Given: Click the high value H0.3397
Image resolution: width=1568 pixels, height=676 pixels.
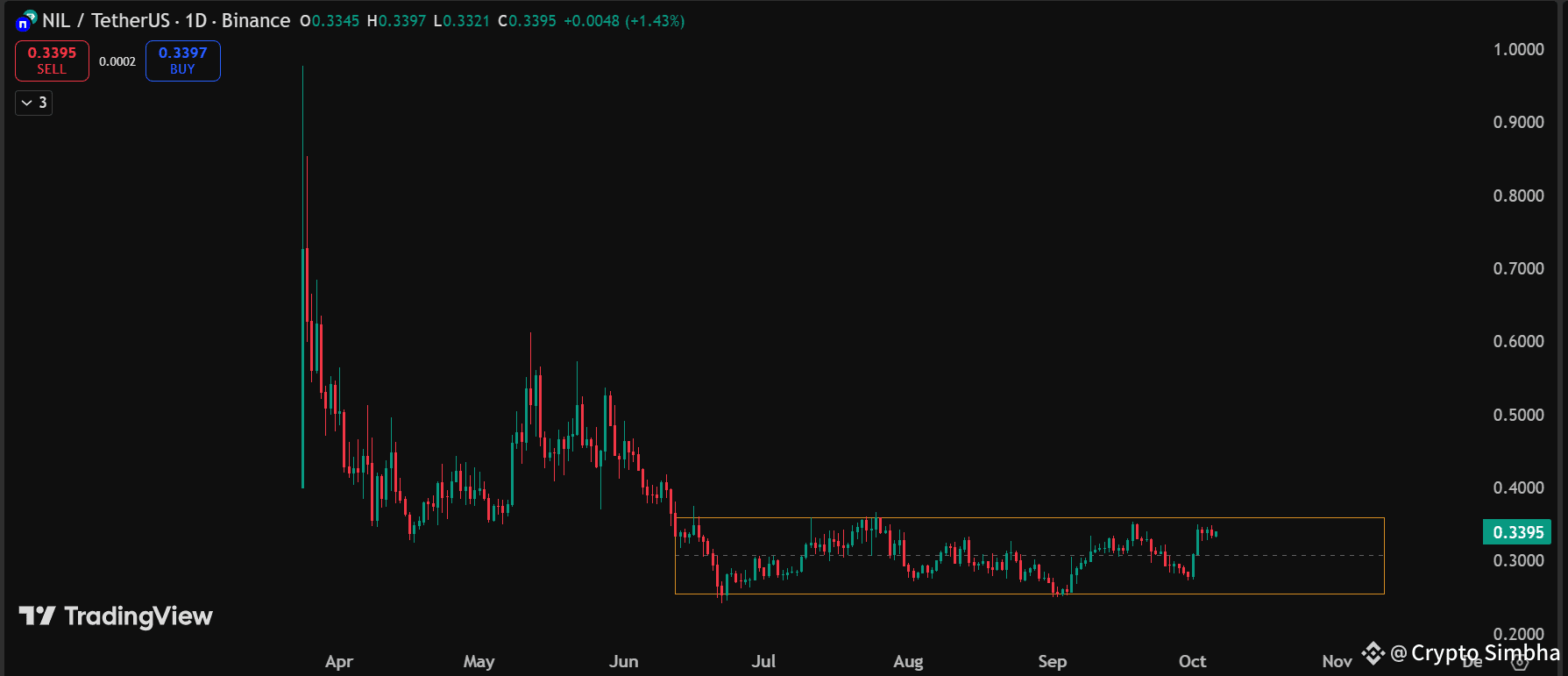Looking at the screenshot, I should click(396, 21).
